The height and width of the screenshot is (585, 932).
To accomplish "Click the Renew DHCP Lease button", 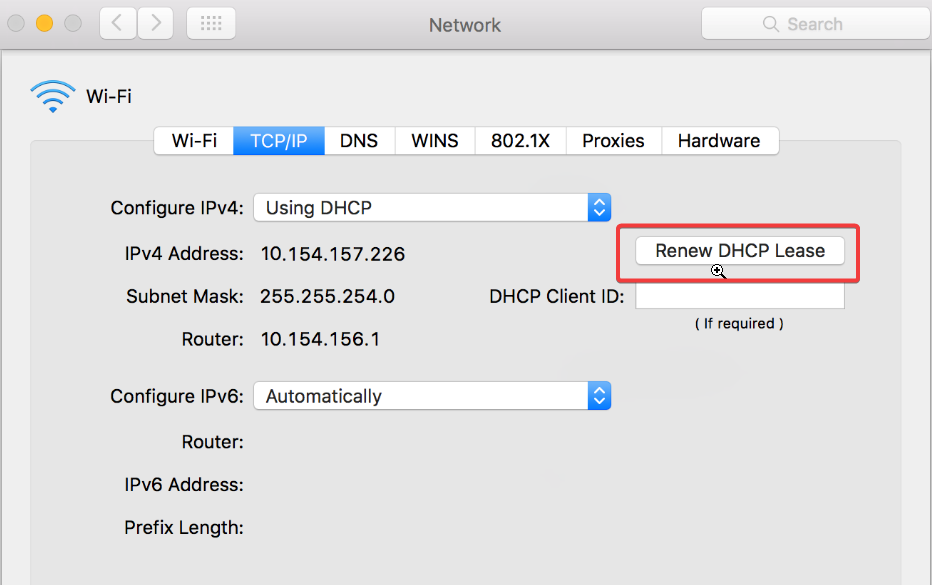I will click(x=739, y=251).
